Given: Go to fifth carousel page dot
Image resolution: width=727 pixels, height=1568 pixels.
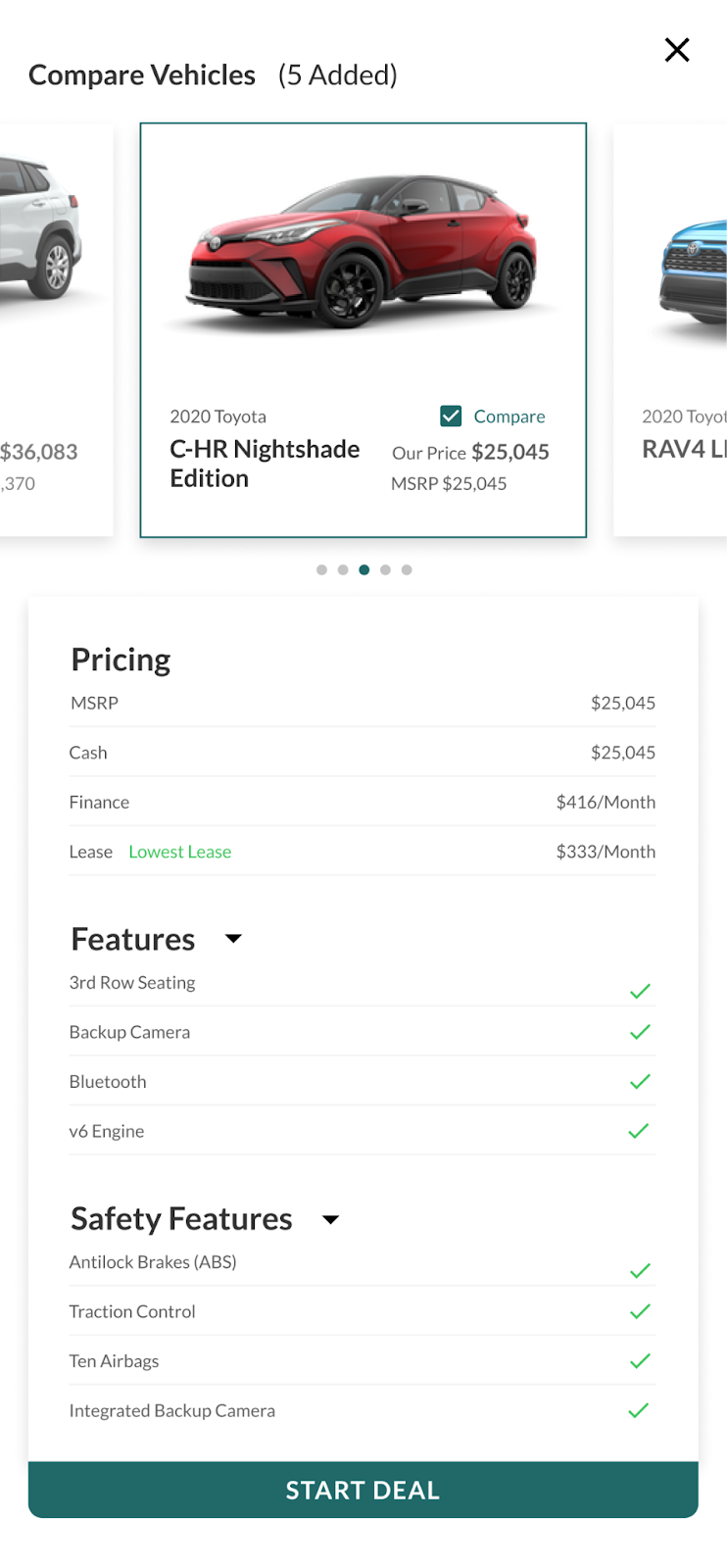Looking at the screenshot, I should click(407, 569).
